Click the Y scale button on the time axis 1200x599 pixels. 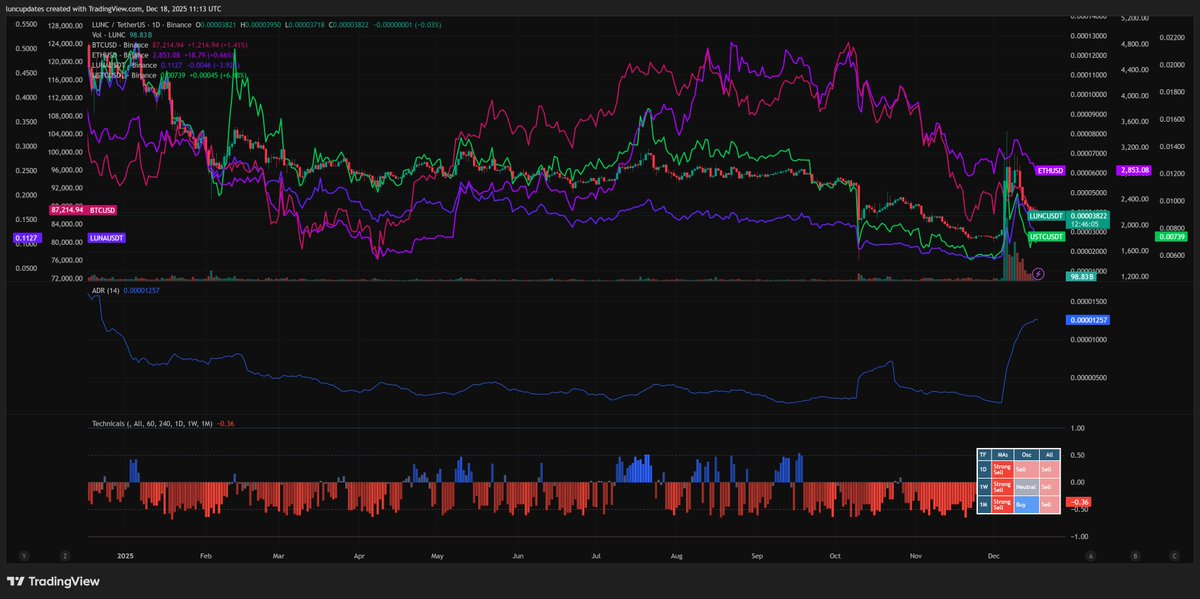point(24,555)
